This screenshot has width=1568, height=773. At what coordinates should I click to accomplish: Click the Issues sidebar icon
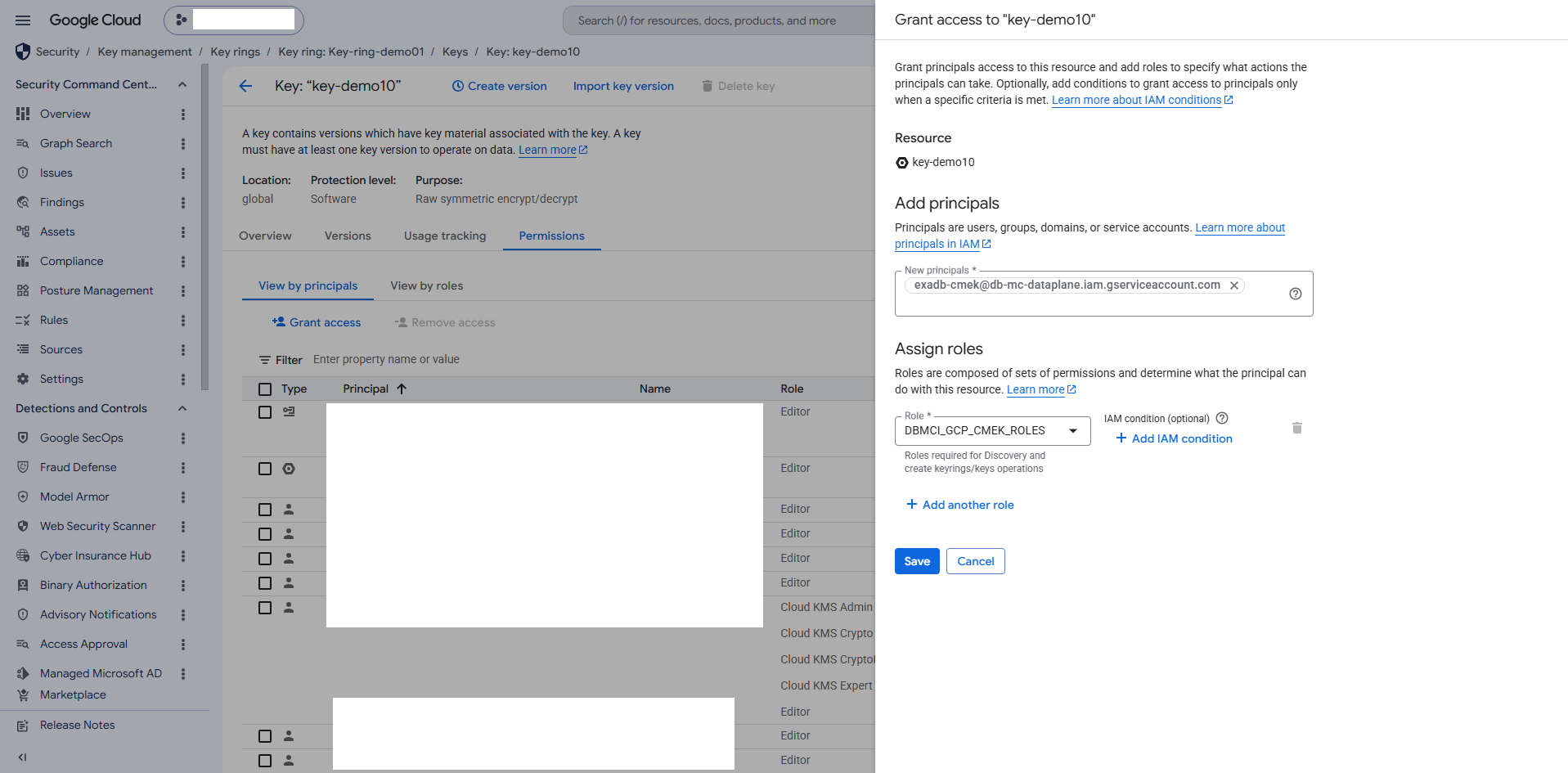tap(23, 173)
